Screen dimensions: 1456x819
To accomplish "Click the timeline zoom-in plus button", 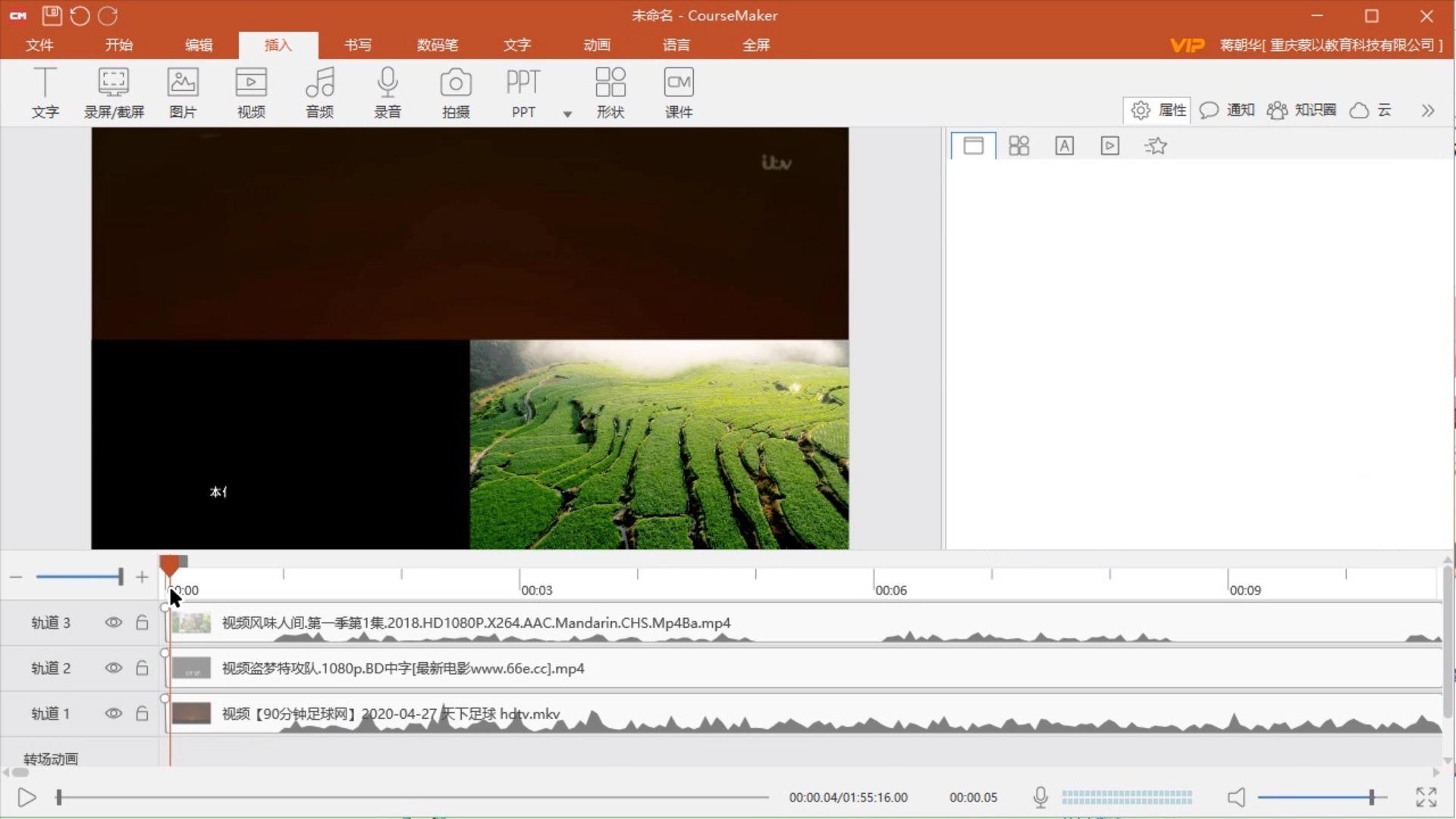I will tap(142, 577).
